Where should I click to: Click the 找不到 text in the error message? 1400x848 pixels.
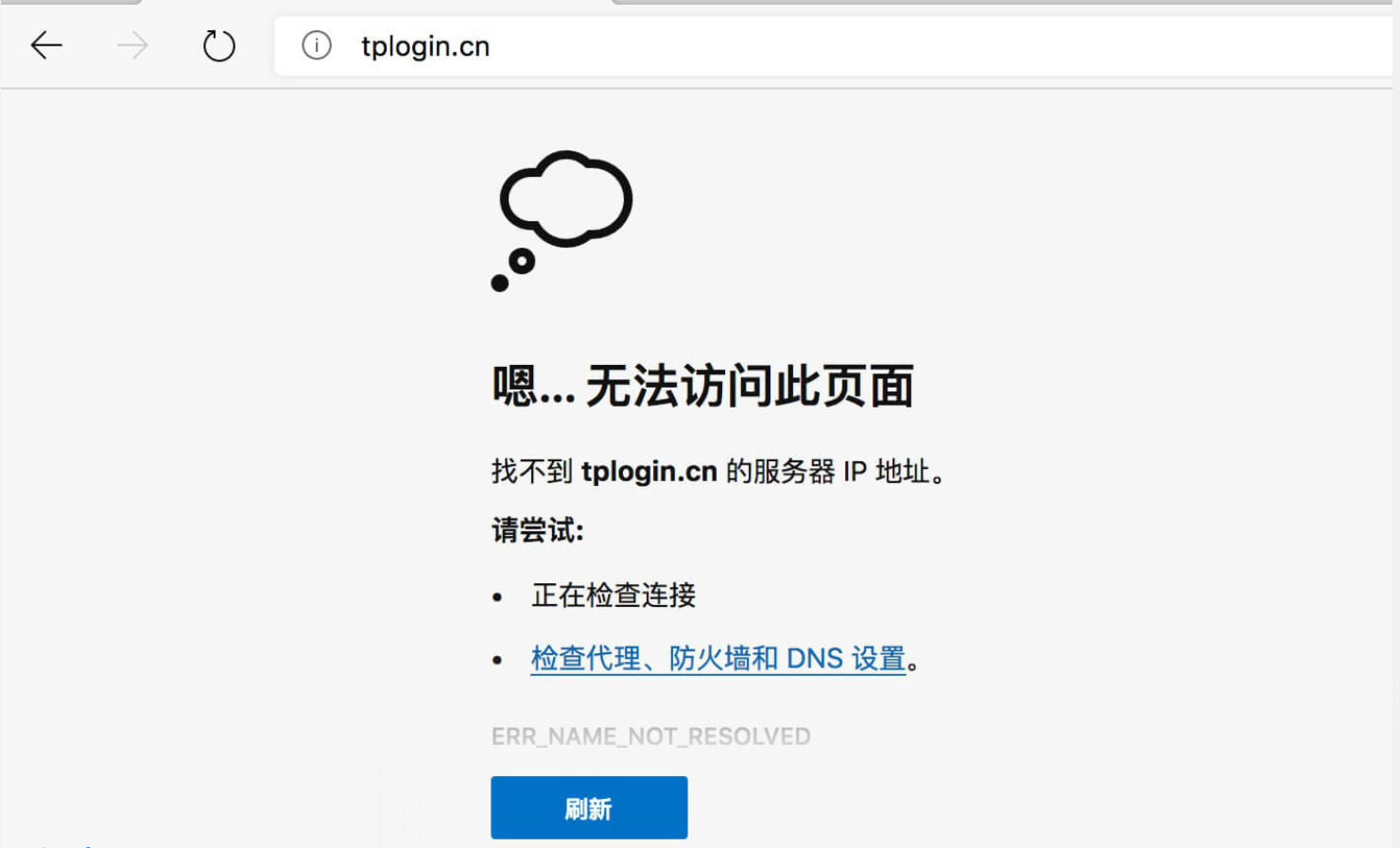point(531,471)
